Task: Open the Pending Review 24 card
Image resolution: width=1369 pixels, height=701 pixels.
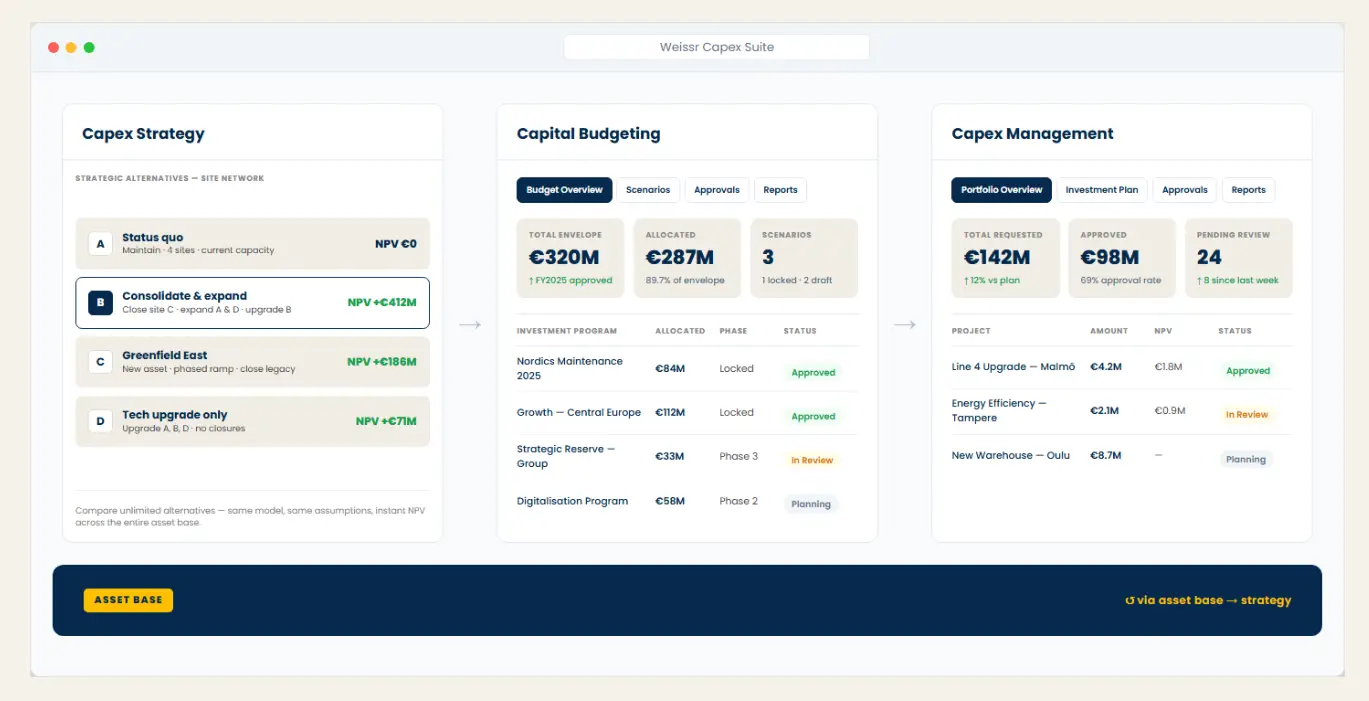Action: tap(1239, 258)
